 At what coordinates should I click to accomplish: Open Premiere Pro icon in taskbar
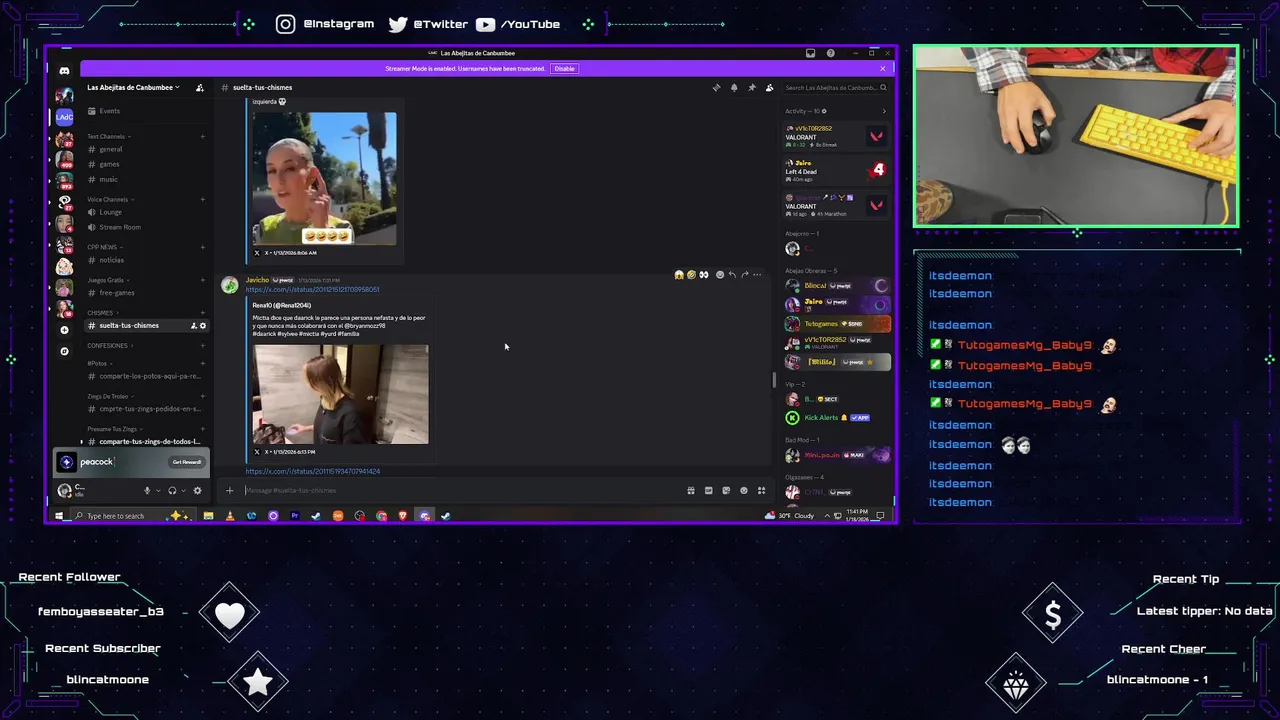(x=295, y=516)
